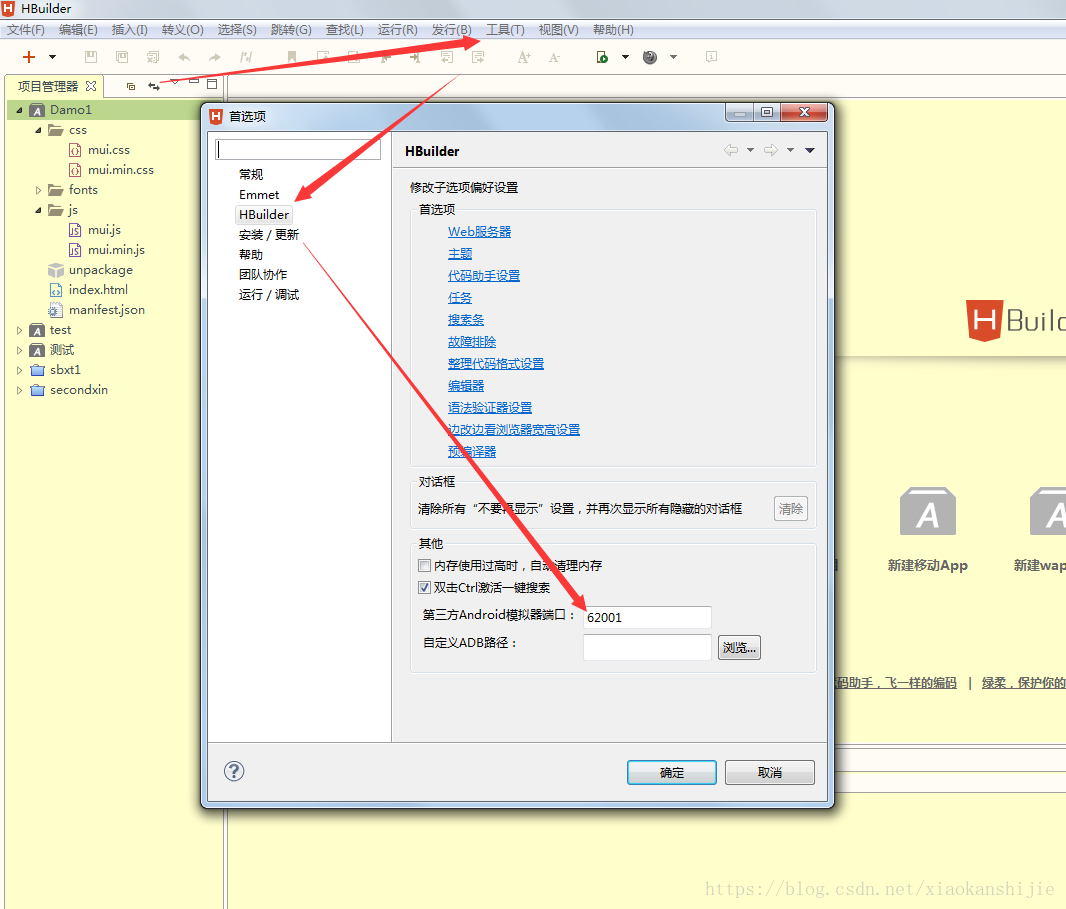The height and width of the screenshot is (909, 1066).
Task: Open the 插入(I) menu
Action: coord(129,30)
